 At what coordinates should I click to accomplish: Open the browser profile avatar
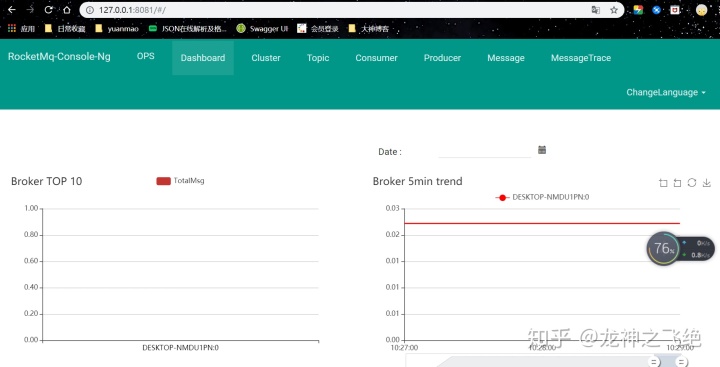pyautogui.click(x=701, y=10)
